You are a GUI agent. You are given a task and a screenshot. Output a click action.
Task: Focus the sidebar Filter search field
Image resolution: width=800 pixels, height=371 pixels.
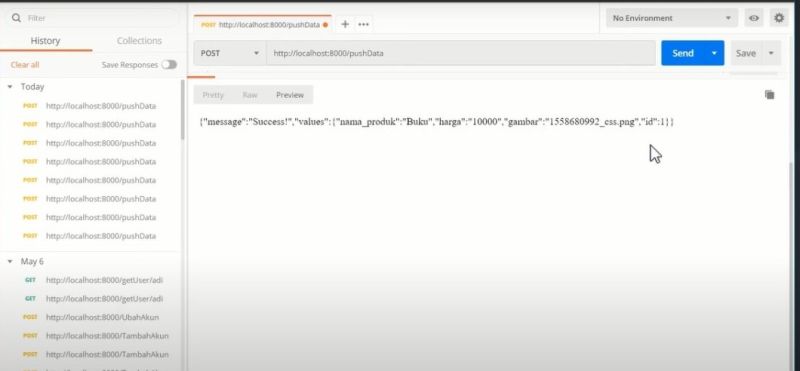point(92,18)
